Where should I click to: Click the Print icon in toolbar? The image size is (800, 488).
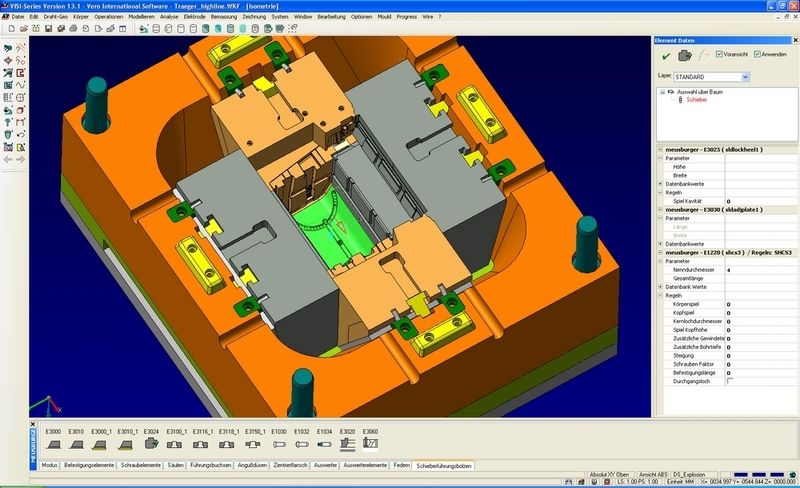click(x=73, y=29)
